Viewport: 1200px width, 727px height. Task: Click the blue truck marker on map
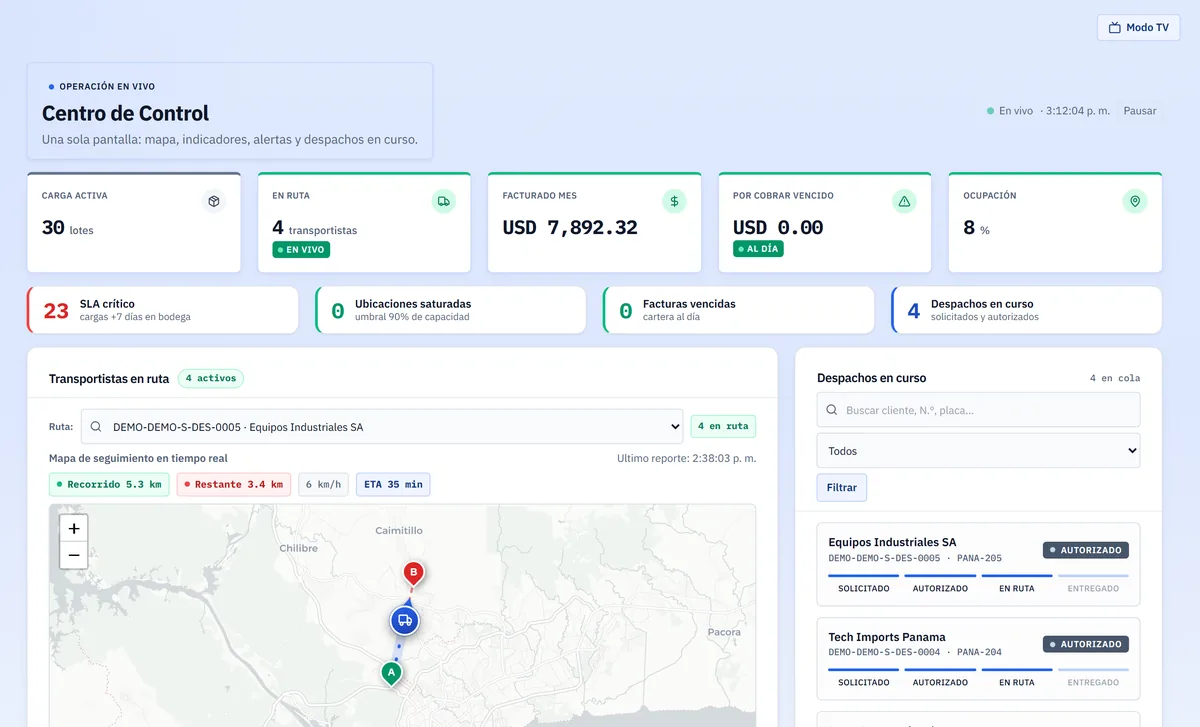[404, 621]
